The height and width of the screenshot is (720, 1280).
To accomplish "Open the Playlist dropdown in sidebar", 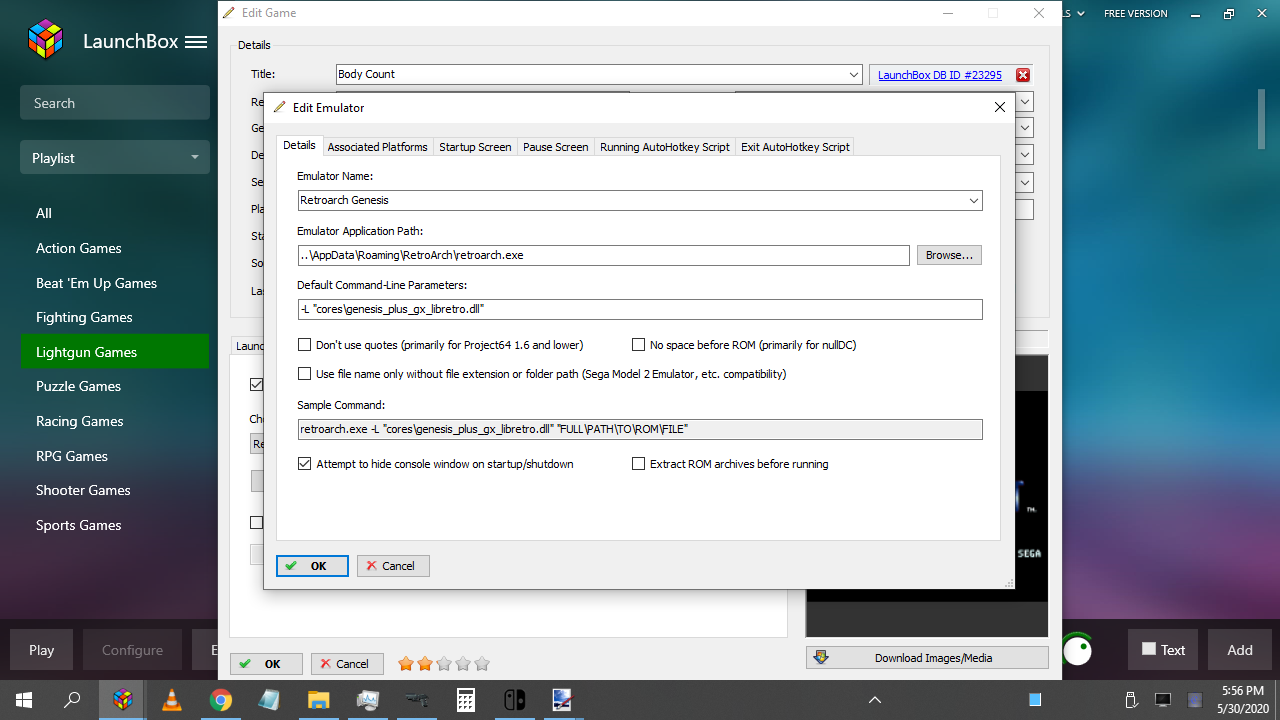I will coord(115,158).
